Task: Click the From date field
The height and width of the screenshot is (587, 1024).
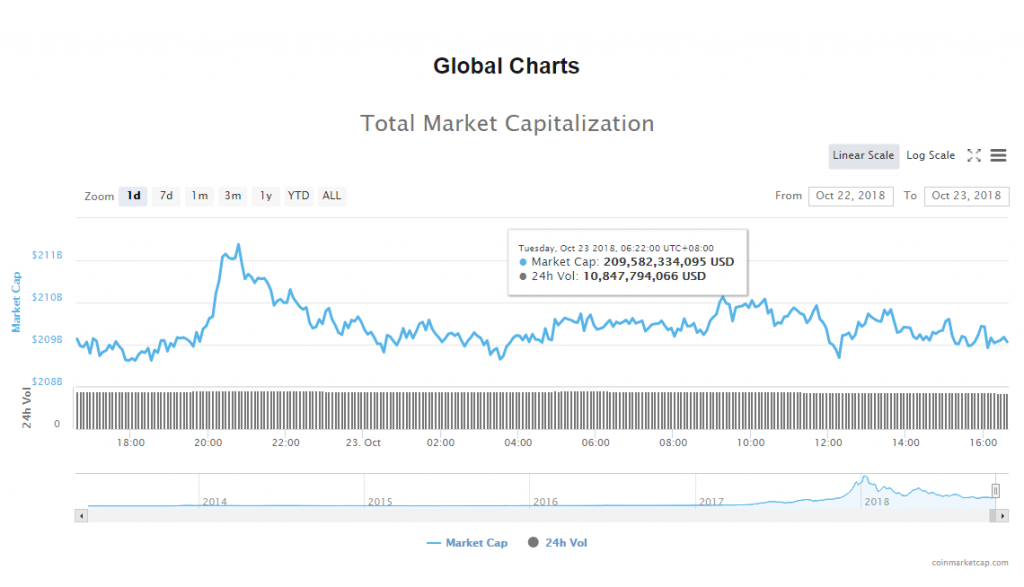Action: (x=851, y=196)
